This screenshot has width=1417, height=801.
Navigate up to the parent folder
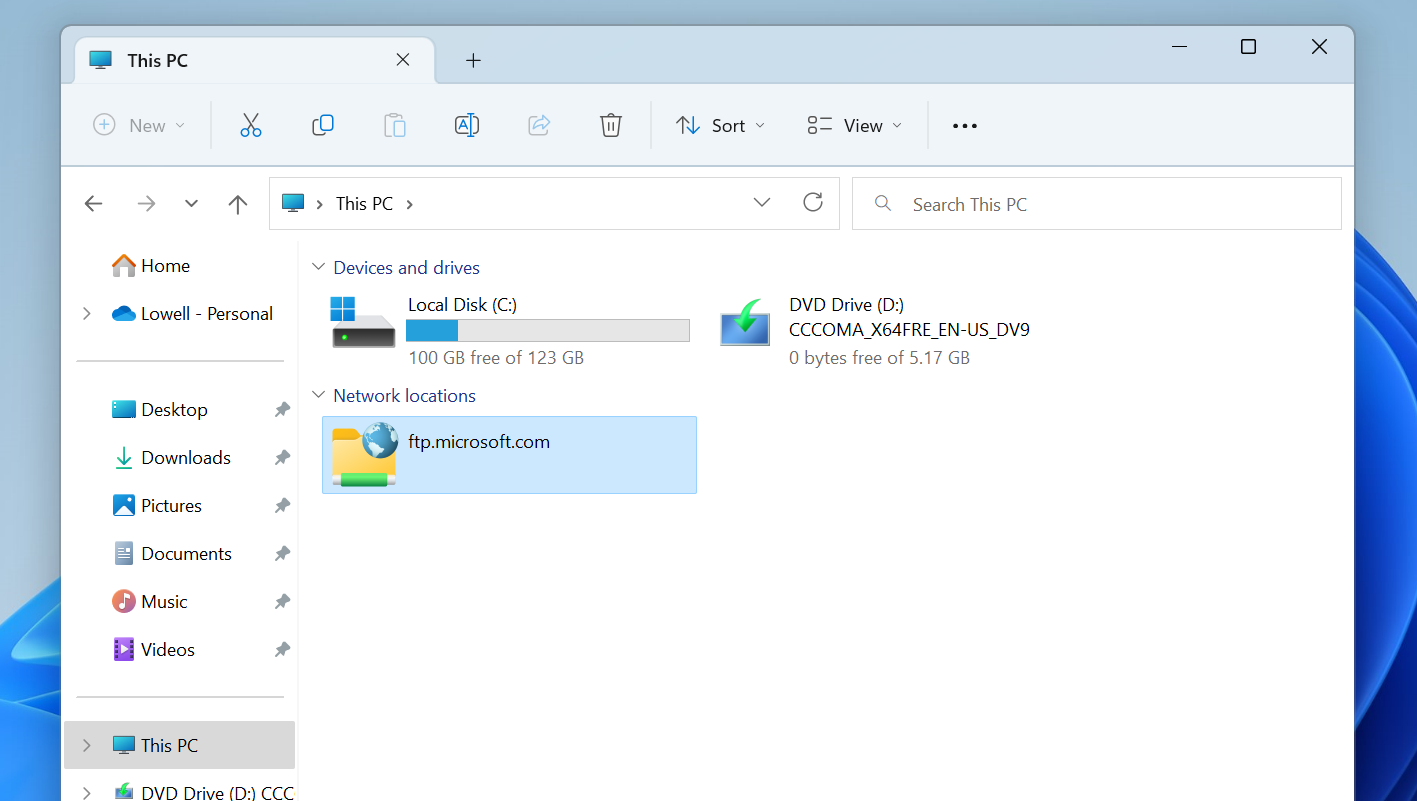[237, 203]
